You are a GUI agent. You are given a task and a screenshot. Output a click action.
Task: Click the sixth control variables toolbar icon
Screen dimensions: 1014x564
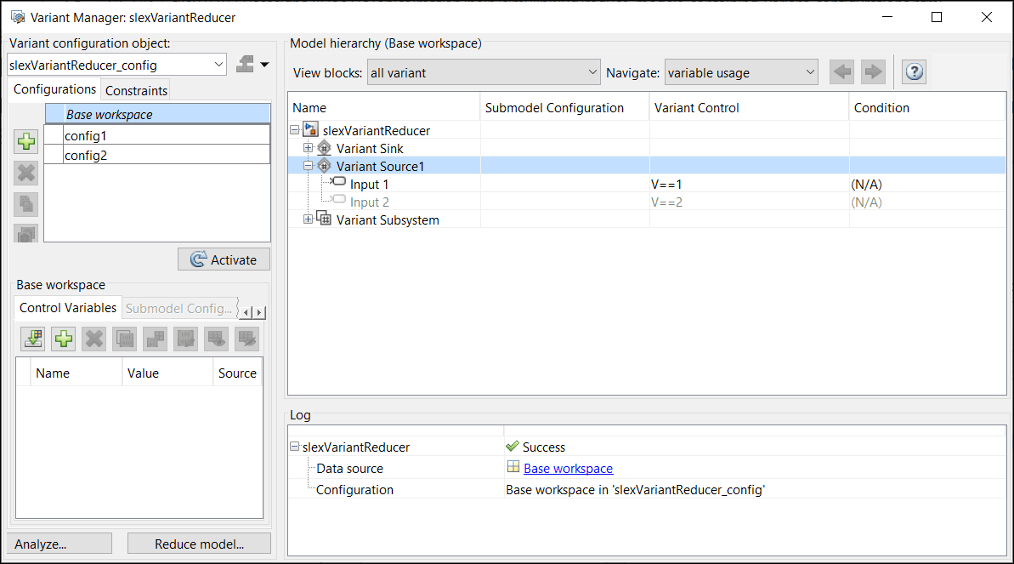(x=186, y=338)
